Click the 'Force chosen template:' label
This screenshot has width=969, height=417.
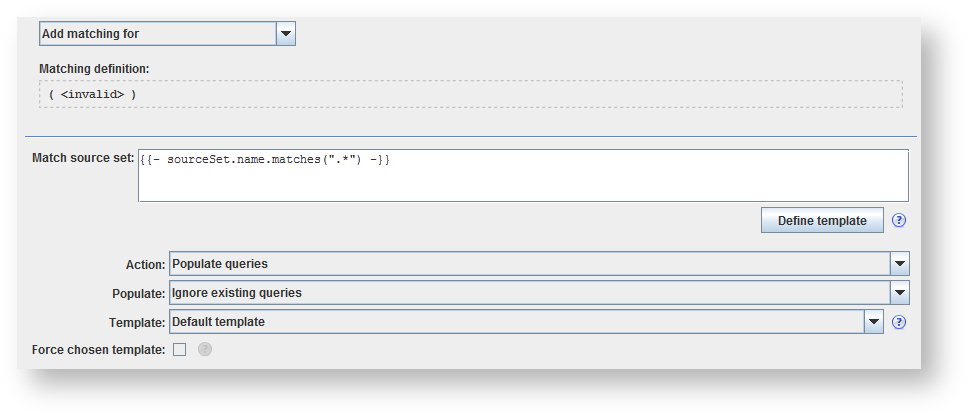(98, 350)
